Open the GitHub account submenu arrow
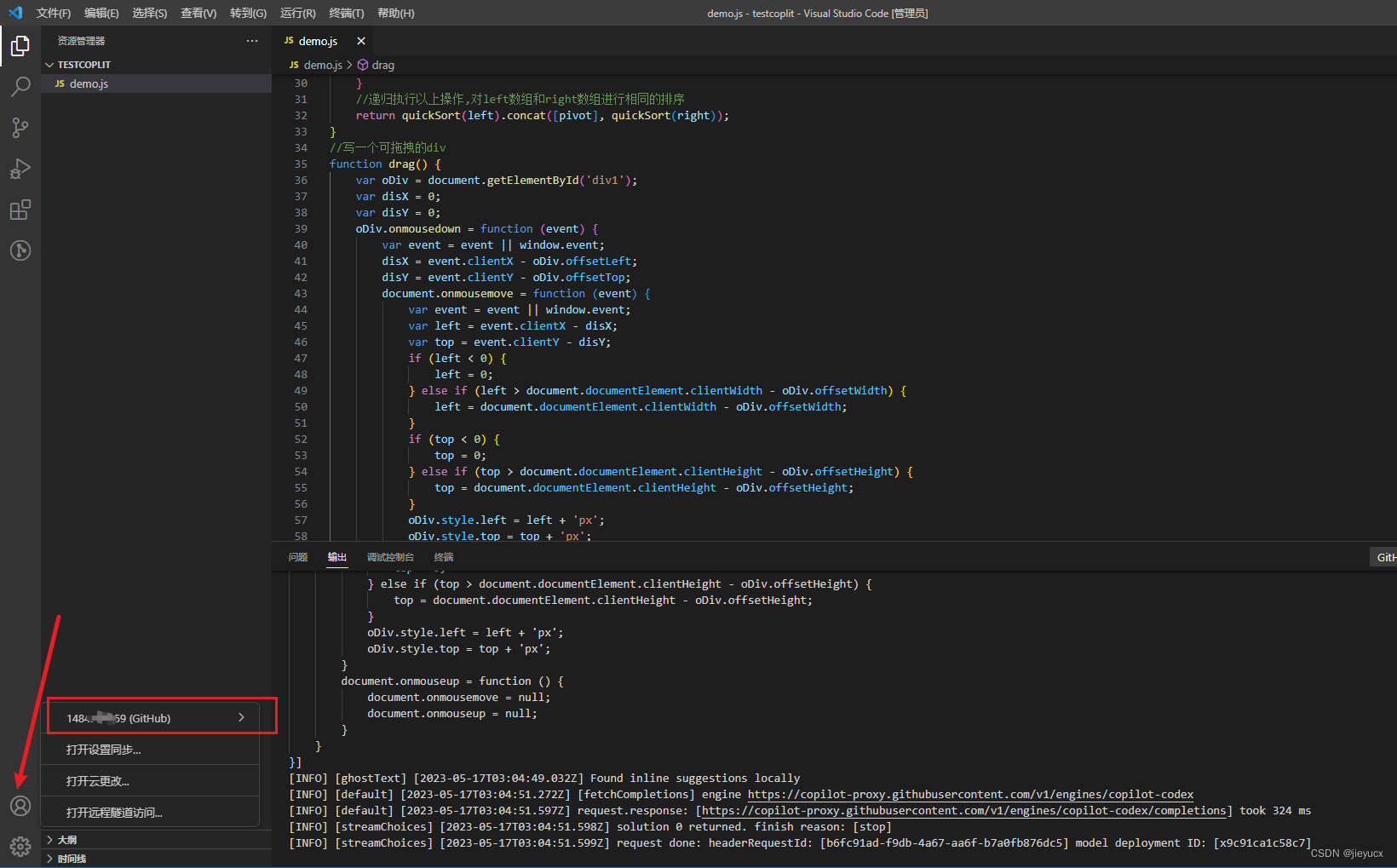Screen dimensions: 1397x868 (241, 718)
